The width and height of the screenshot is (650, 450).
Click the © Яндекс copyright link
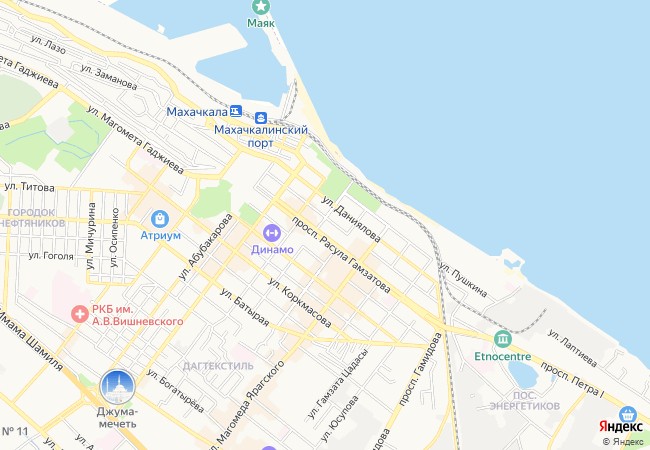pos(623,442)
